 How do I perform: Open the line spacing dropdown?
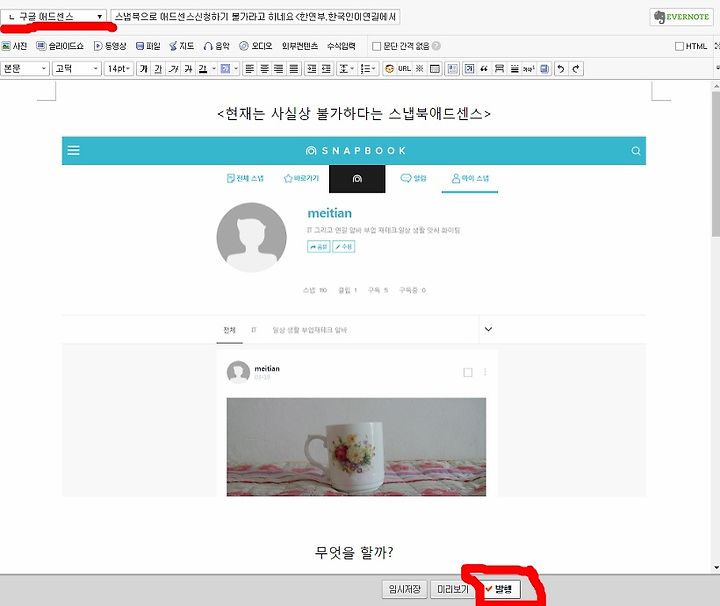(346, 69)
